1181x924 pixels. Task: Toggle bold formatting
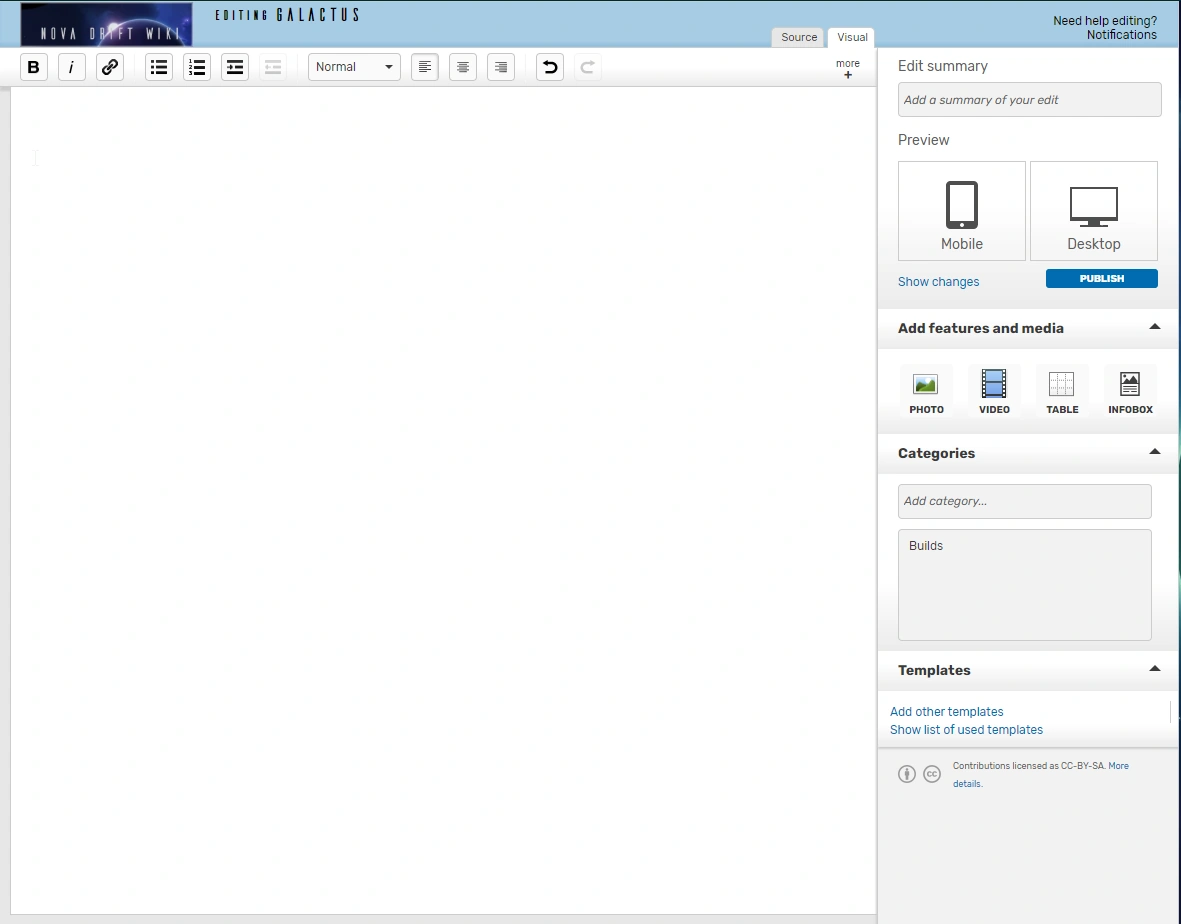coord(33,67)
